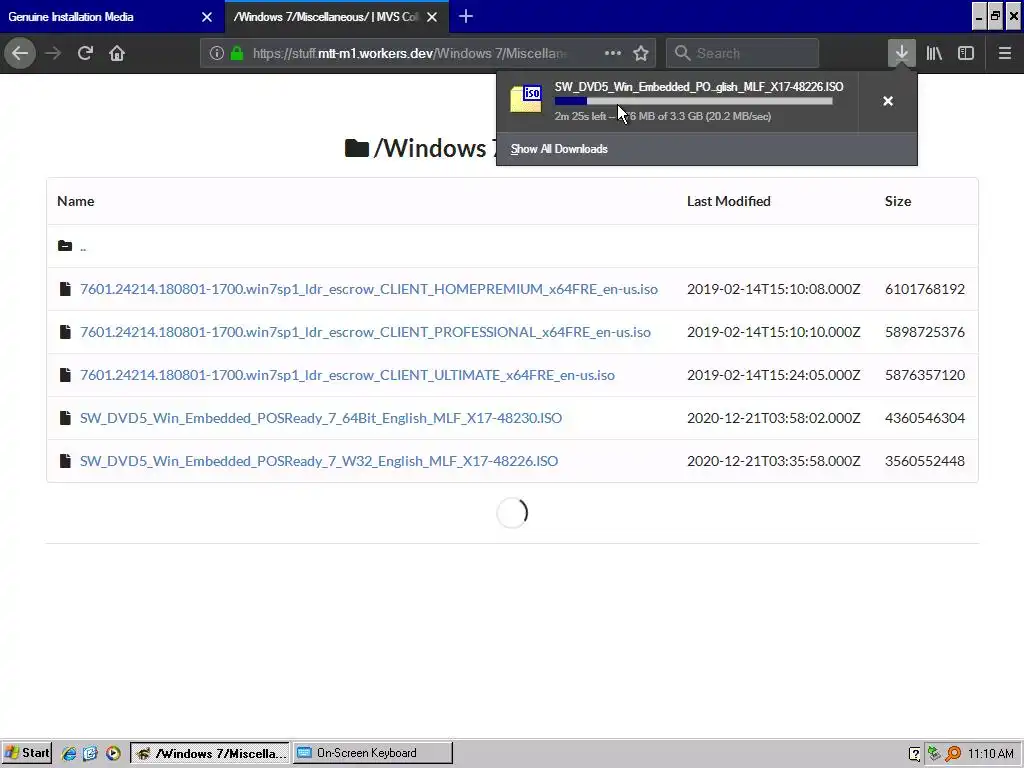Image resolution: width=1024 pixels, height=768 pixels.
Task: Go back to the previous page
Action: (x=20, y=53)
